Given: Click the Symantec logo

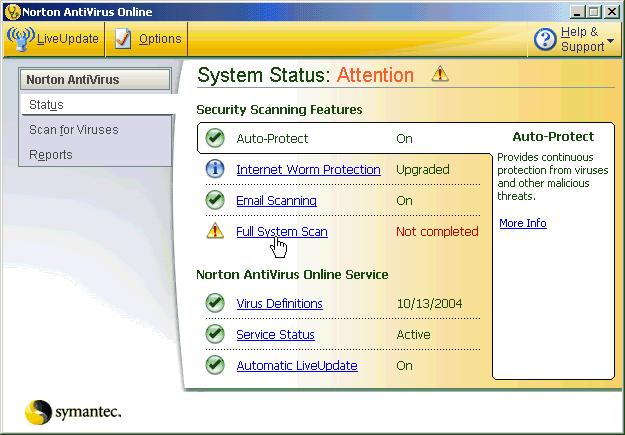Looking at the screenshot, I should click(73, 413).
